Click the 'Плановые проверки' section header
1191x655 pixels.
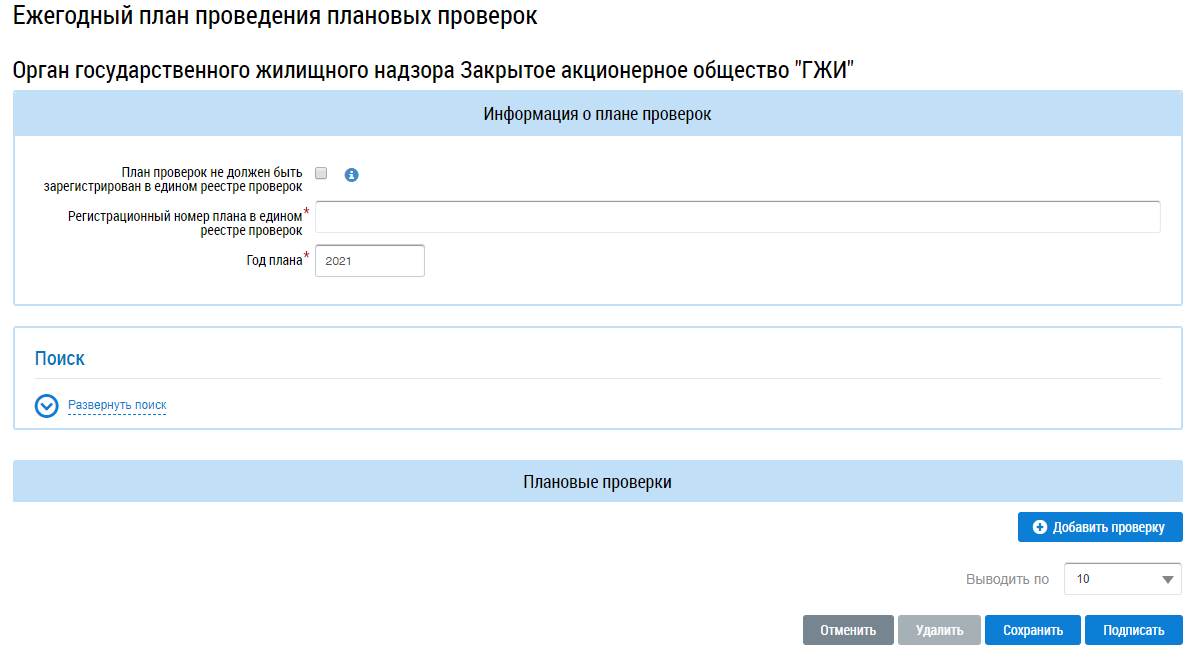coord(597,482)
